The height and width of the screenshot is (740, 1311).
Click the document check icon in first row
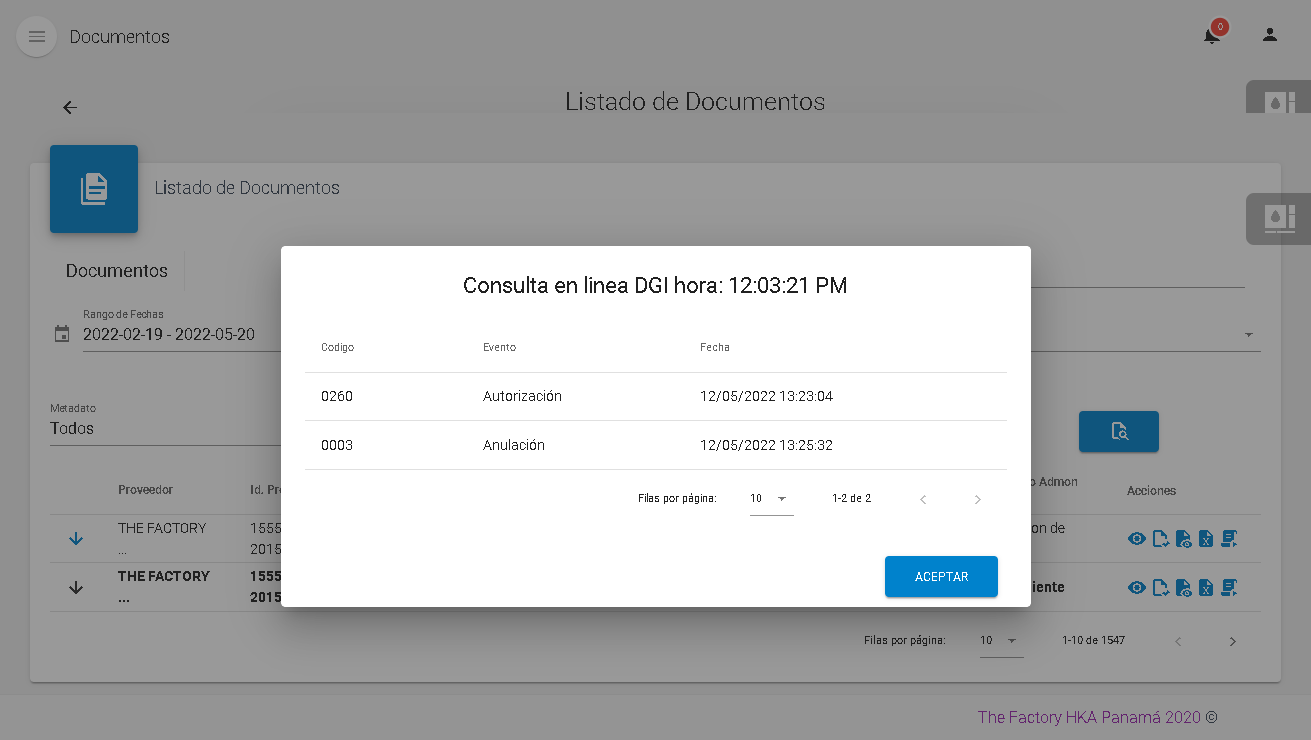(x=1160, y=539)
